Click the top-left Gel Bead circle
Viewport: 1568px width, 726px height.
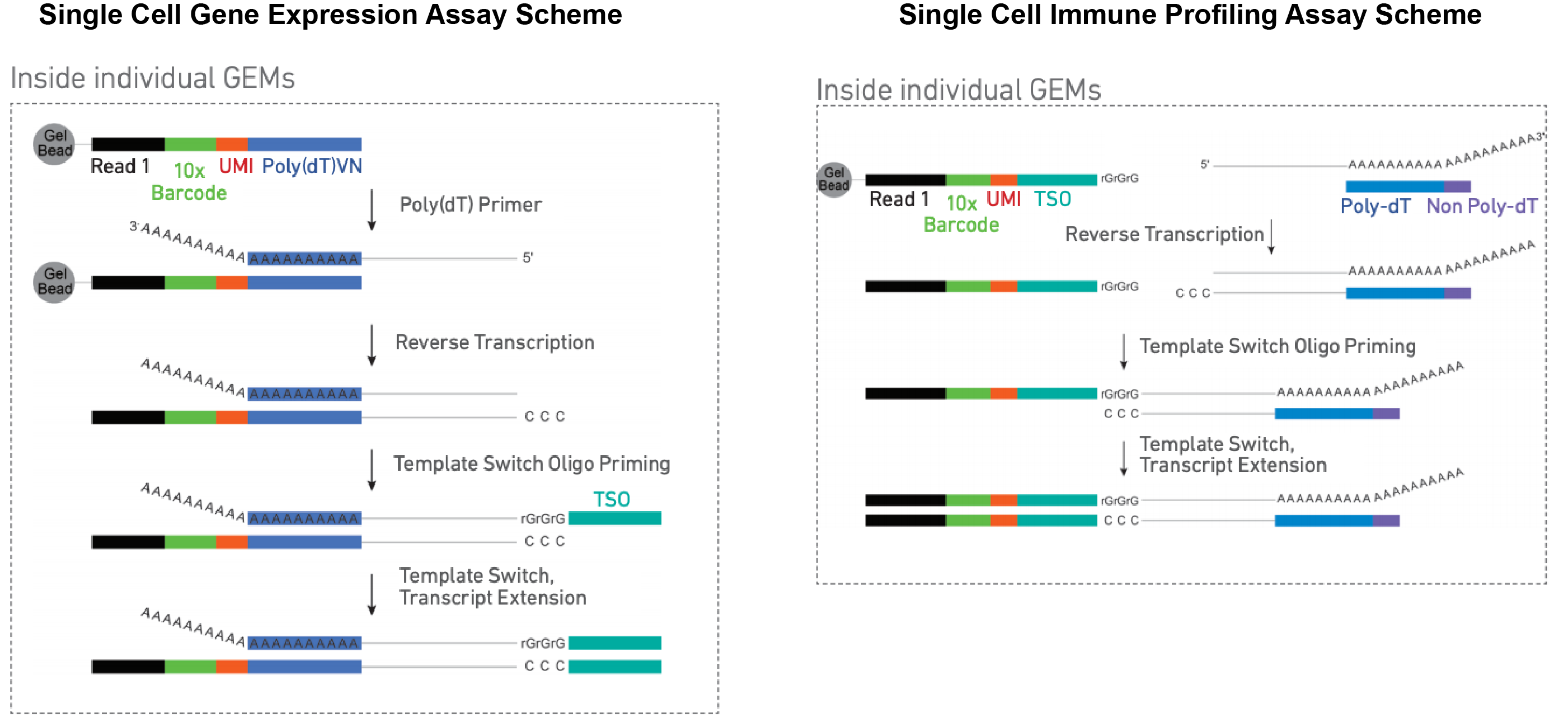click(x=54, y=144)
